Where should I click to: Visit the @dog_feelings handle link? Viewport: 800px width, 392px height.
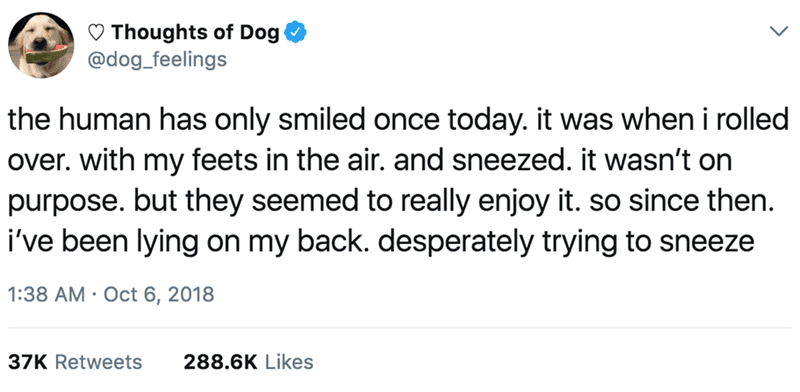pyautogui.click(x=157, y=60)
